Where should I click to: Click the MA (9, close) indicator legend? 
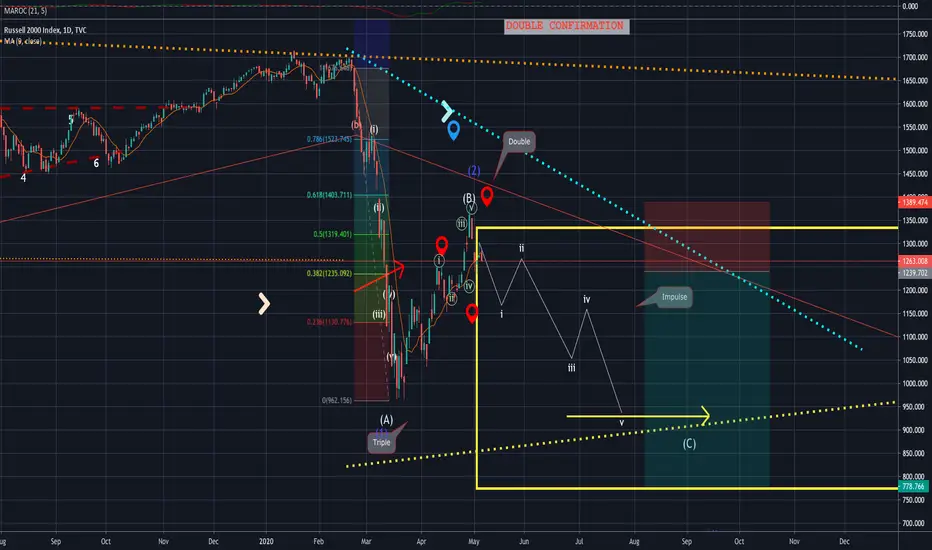[23, 41]
